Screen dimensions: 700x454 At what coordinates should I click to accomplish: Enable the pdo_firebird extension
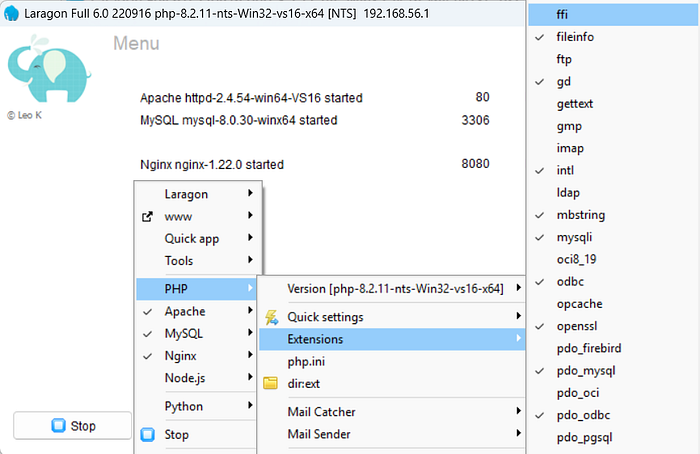tap(613, 348)
